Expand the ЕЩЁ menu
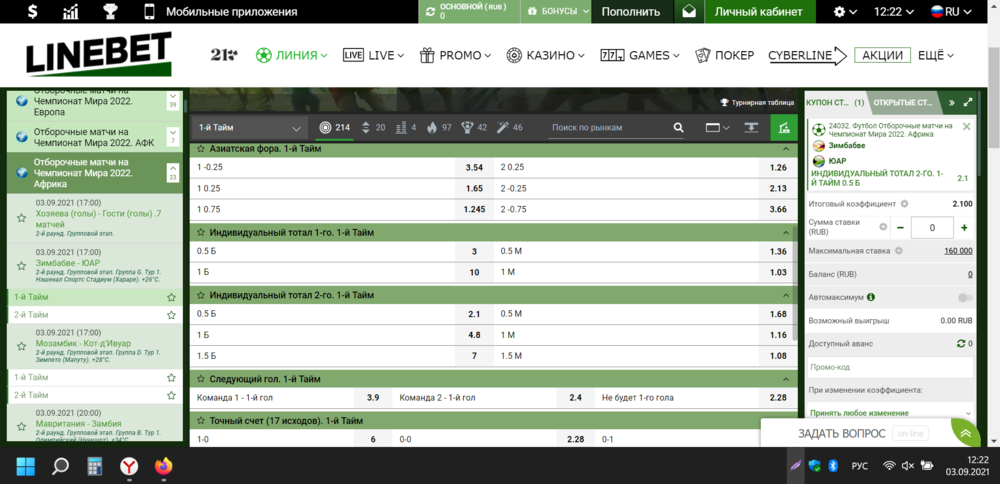Image resolution: width=1000 pixels, height=484 pixels. pos(936,55)
